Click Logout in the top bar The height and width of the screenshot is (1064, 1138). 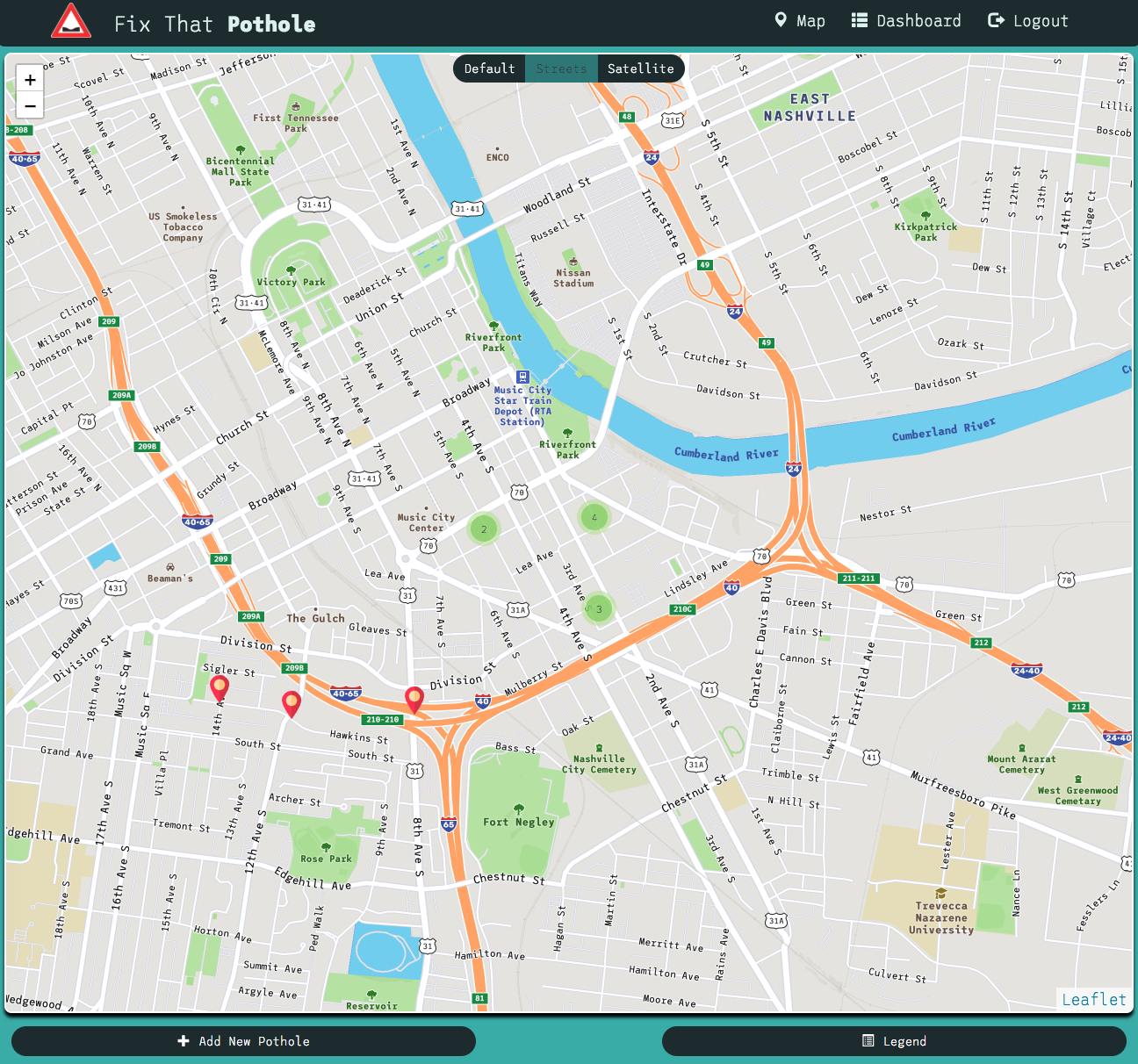tap(1028, 20)
